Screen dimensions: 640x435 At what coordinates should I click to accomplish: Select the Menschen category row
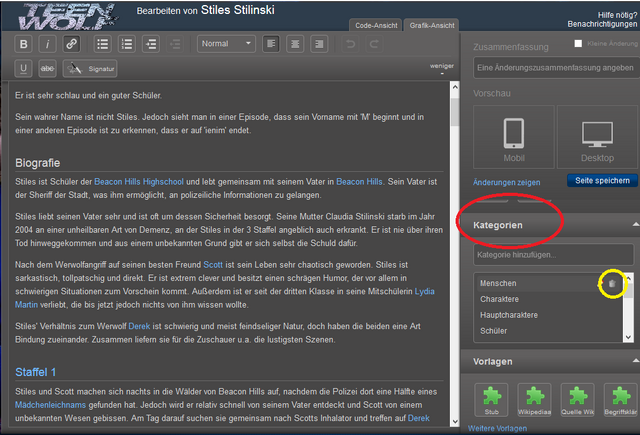tap(549, 283)
